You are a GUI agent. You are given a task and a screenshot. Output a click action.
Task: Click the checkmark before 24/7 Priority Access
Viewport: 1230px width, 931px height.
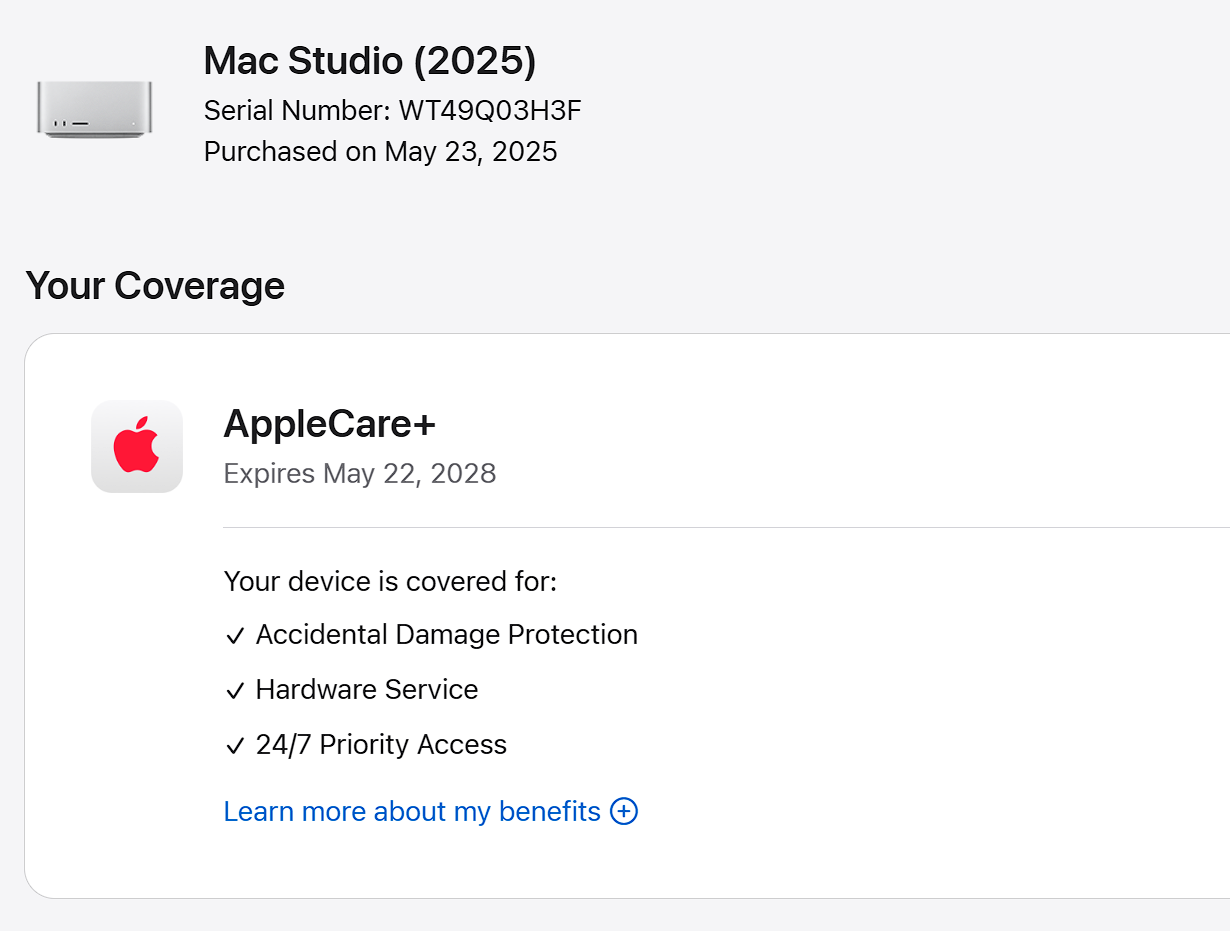[235, 746]
